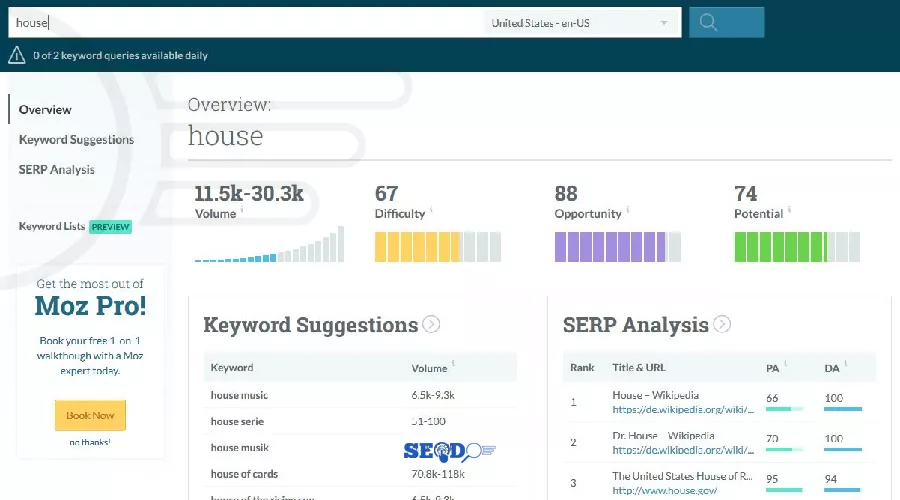Open Keyword Suggestions arrow circle icon
The height and width of the screenshot is (500, 900).
pyautogui.click(x=431, y=324)
